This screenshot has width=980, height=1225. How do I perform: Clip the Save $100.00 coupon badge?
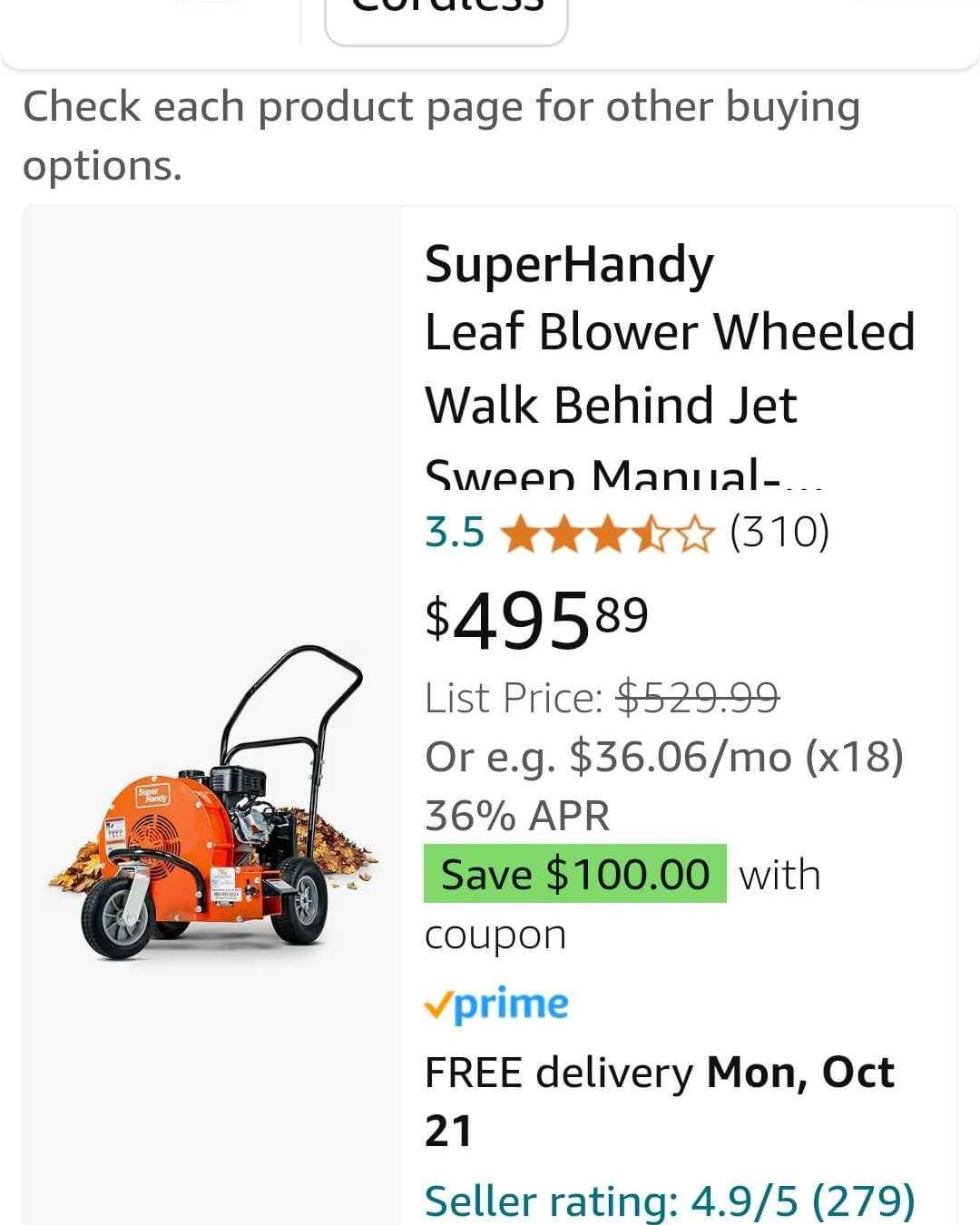click(575, 874)
